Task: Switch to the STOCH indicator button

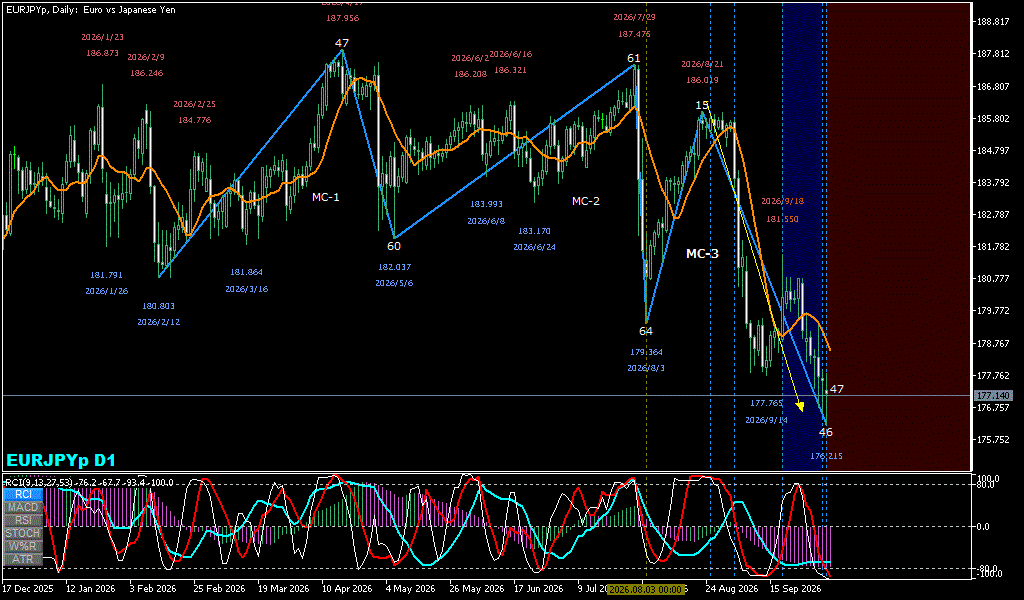Action: click(23, 533)
